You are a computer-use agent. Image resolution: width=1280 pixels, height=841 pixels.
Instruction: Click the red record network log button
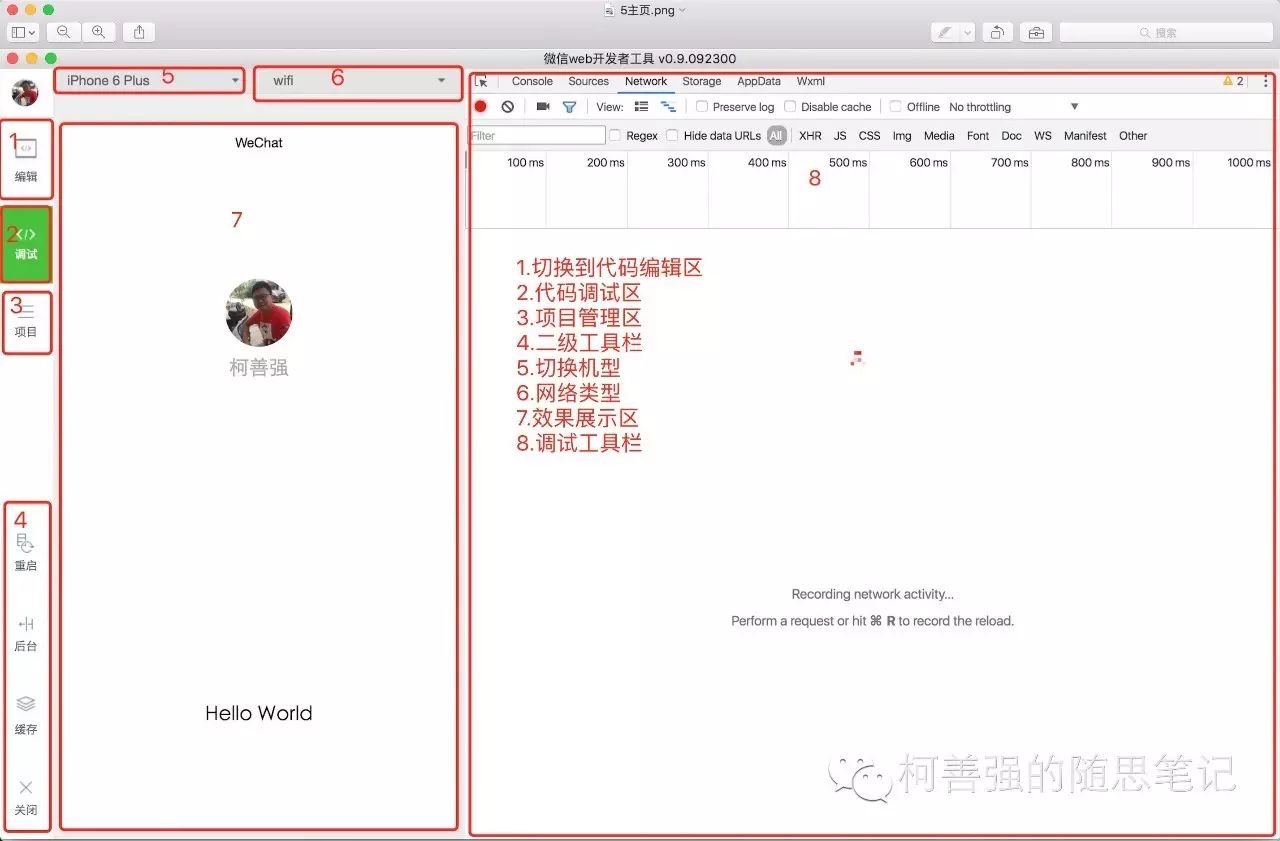pos(481,106)
